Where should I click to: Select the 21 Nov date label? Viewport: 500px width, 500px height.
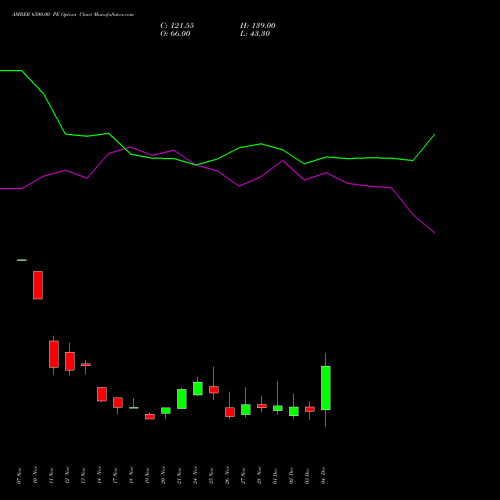(179, 476)
